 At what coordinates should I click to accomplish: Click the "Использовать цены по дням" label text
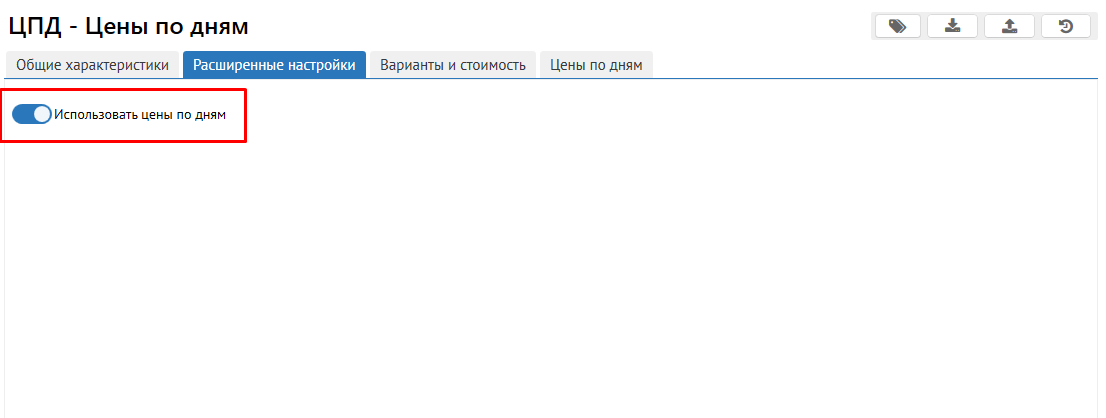pyautogui.click(x=140, y=115)
